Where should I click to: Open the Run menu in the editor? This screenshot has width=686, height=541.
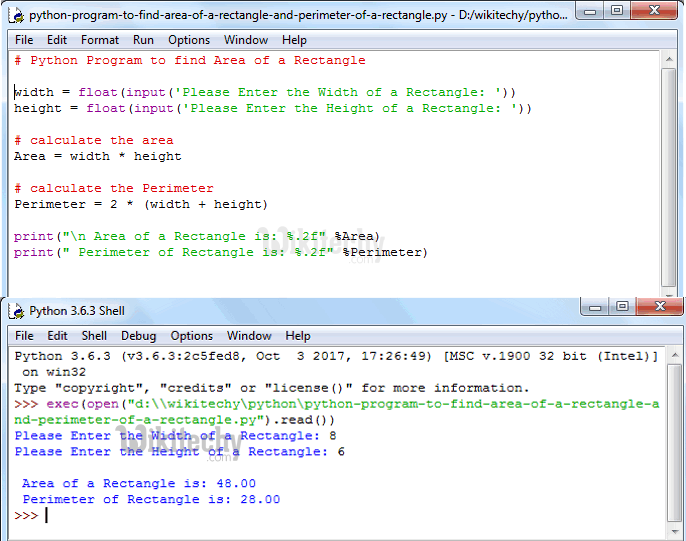pos(144,40)
